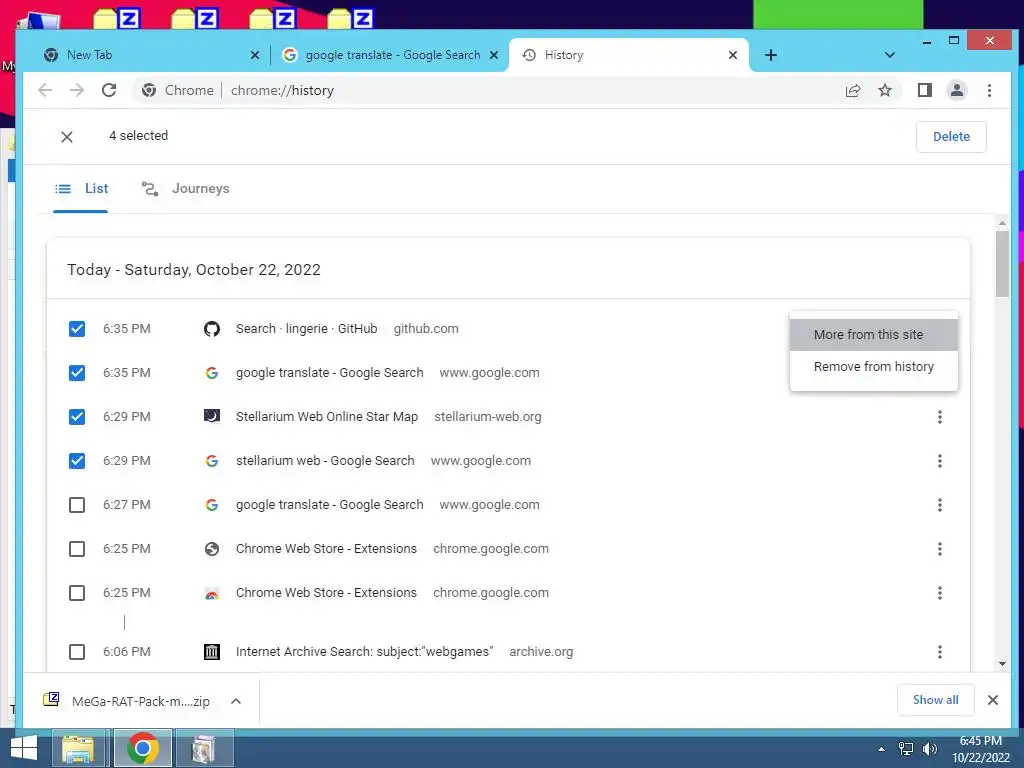
Task: Close the New Tab tab
Action: pos(255,55)
